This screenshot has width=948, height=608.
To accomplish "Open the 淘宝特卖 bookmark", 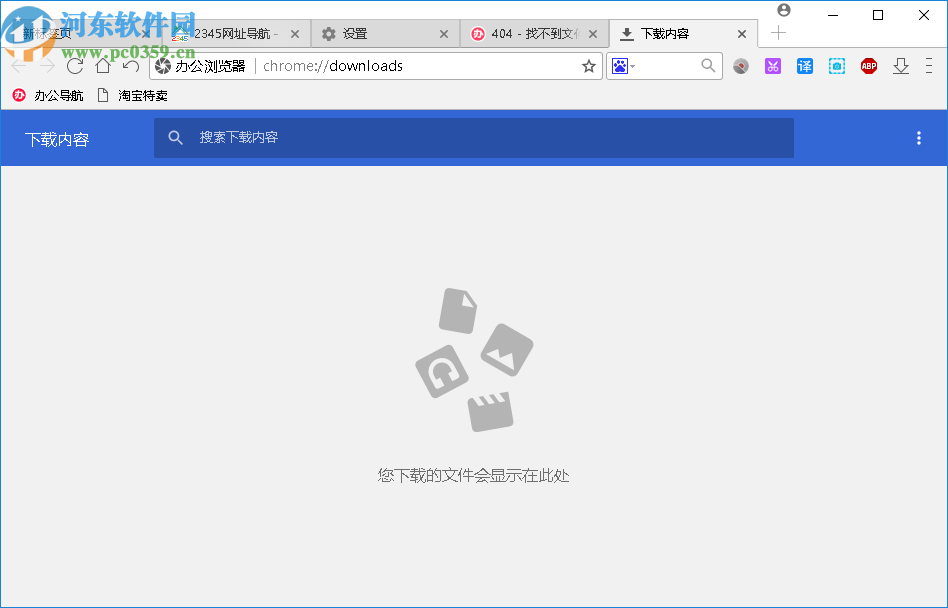I will point(134,96).
